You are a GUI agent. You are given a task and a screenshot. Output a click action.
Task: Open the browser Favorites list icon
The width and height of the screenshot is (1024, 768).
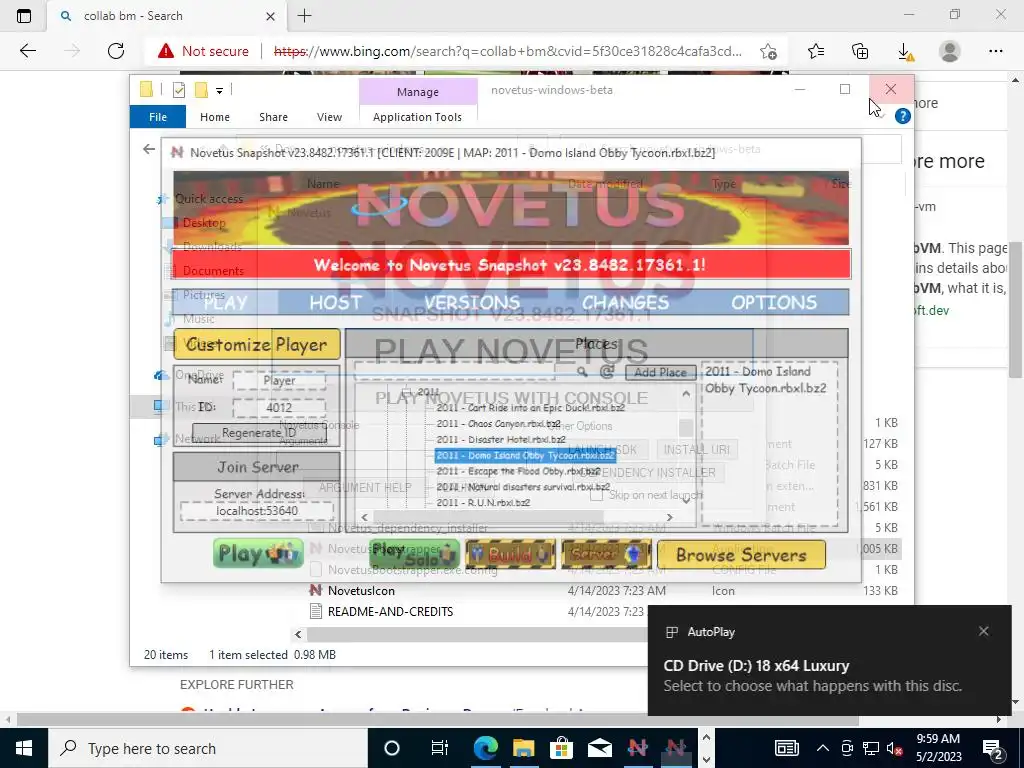pyautogui.click(x=816, y=51)
